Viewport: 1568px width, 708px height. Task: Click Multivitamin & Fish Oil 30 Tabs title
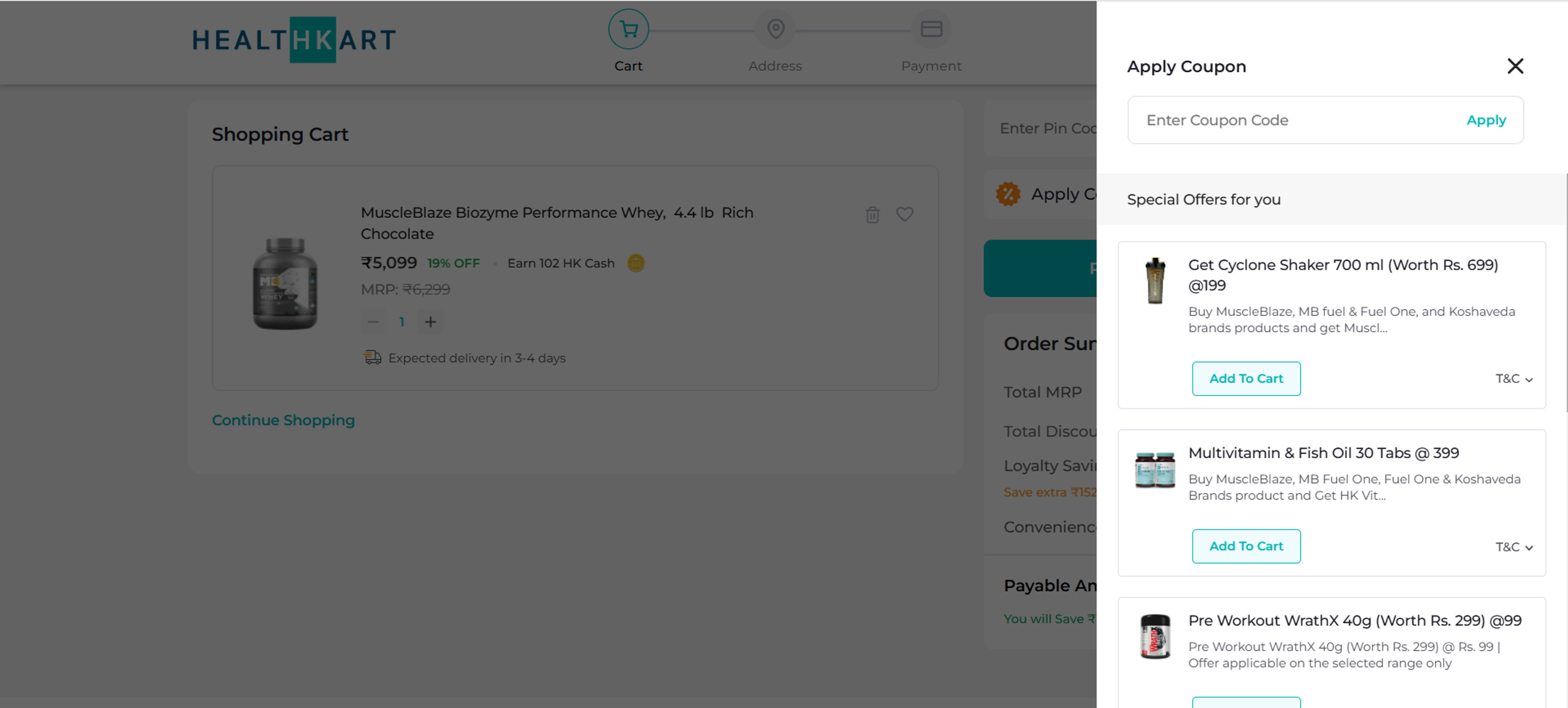(1323, 453)
